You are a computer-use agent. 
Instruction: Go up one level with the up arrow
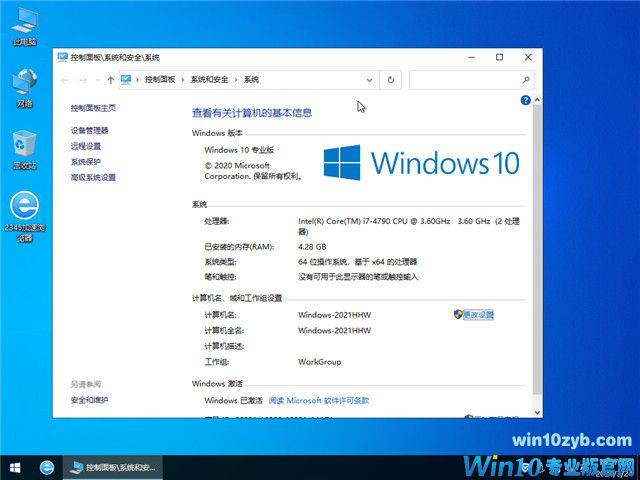[111, 80]
